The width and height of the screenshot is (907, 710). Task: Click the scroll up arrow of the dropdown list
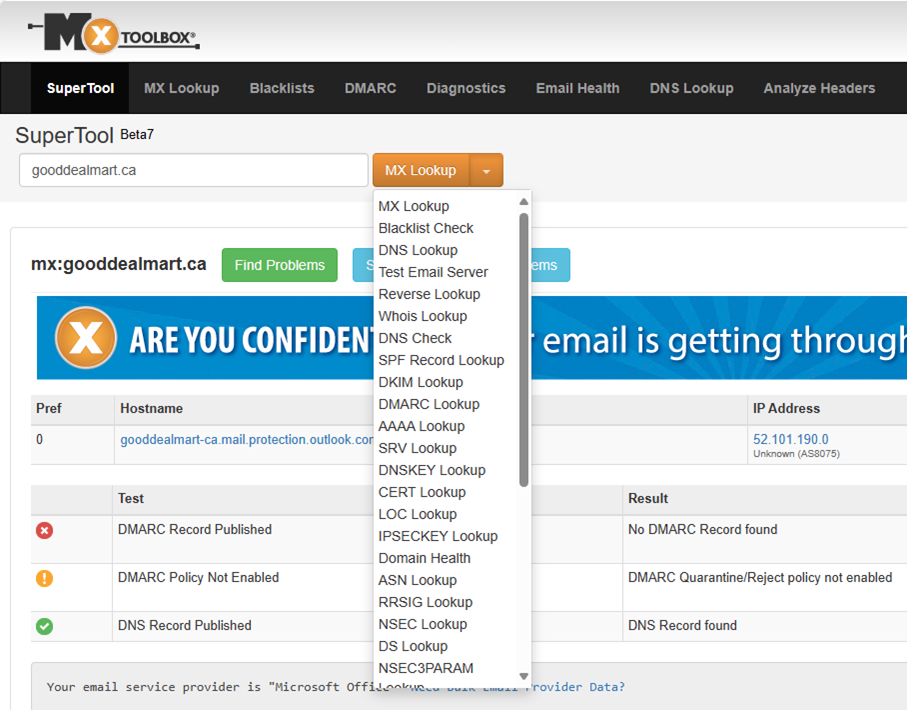click(x=523, y=202)
